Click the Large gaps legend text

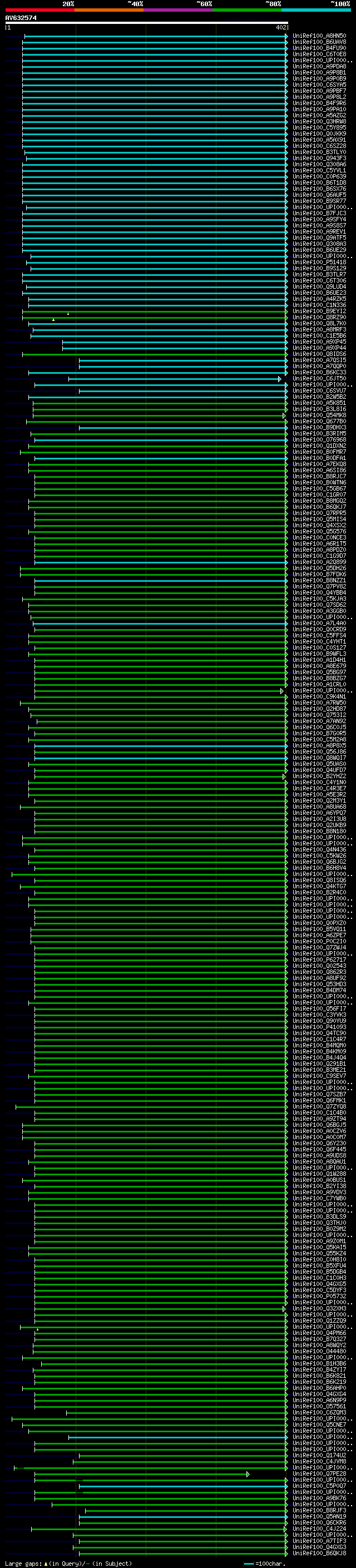click(x=24, y=1564)
